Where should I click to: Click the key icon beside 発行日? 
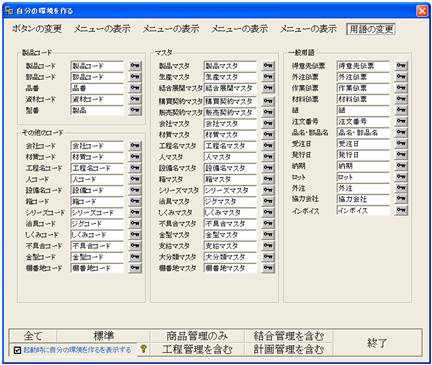click(401, 155)
